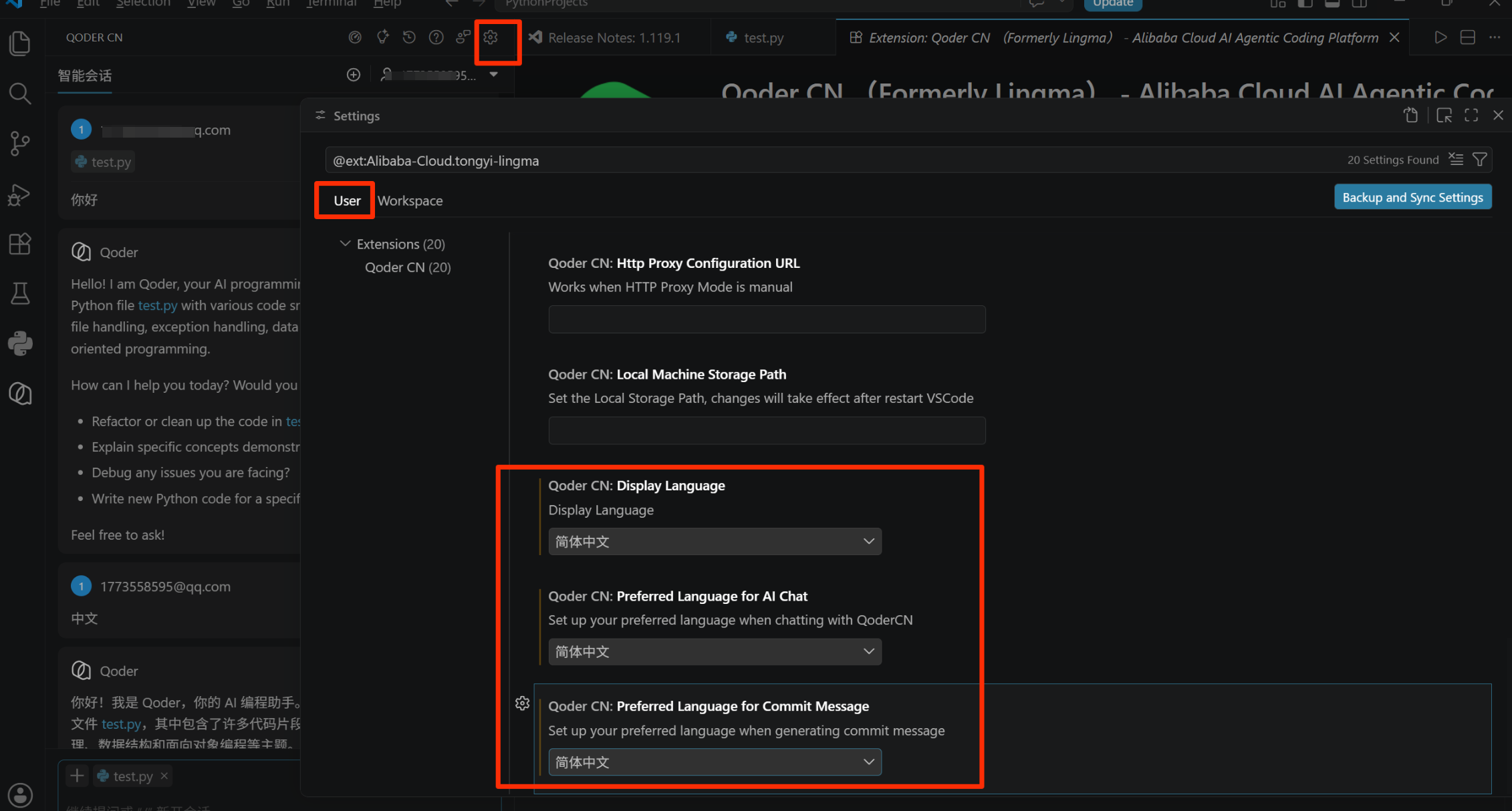Focus the Local Machine Storage Path field
The image size is (1512, 811).
(767, 430)
